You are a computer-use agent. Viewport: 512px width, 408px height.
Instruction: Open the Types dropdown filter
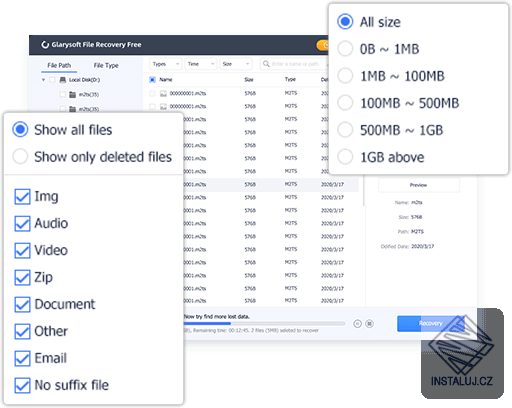coord(166,64)
